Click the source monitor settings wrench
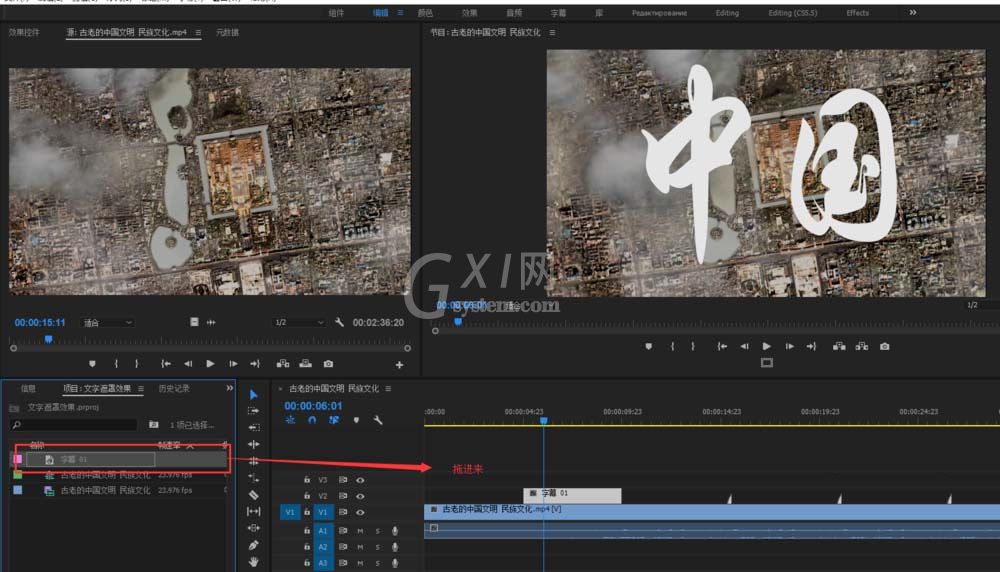Image resolution: width=1000 pixels, height=572 pixels. coord(339,323)
